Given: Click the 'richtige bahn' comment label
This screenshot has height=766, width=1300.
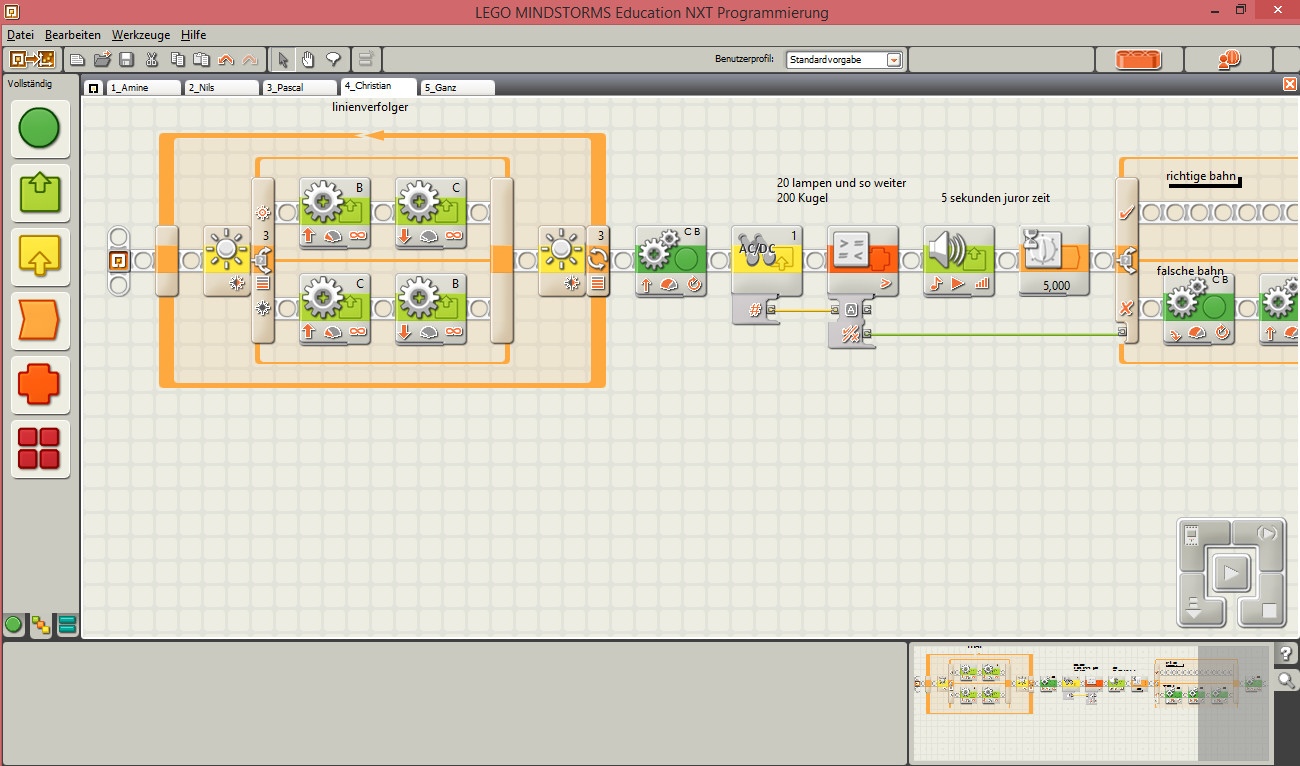Looking at the screenshot, I should click(1202, 176).
